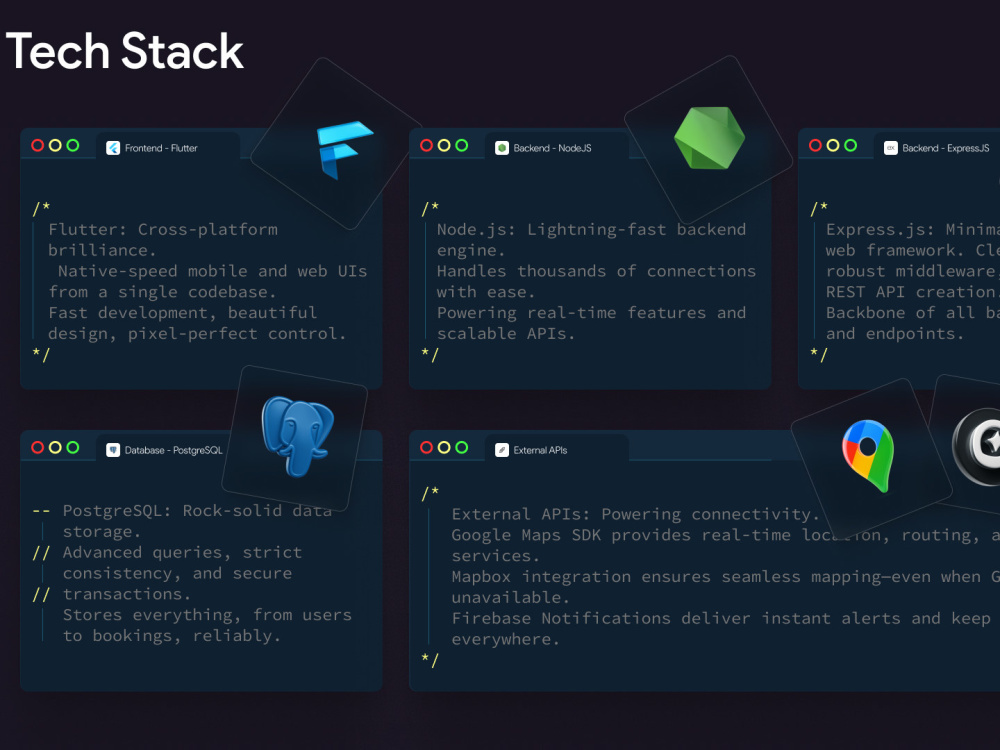The width and height of the screenshot is (1000, 750).
Task: Click the 'Tech Stack' heading
Action: click(124, 51)
